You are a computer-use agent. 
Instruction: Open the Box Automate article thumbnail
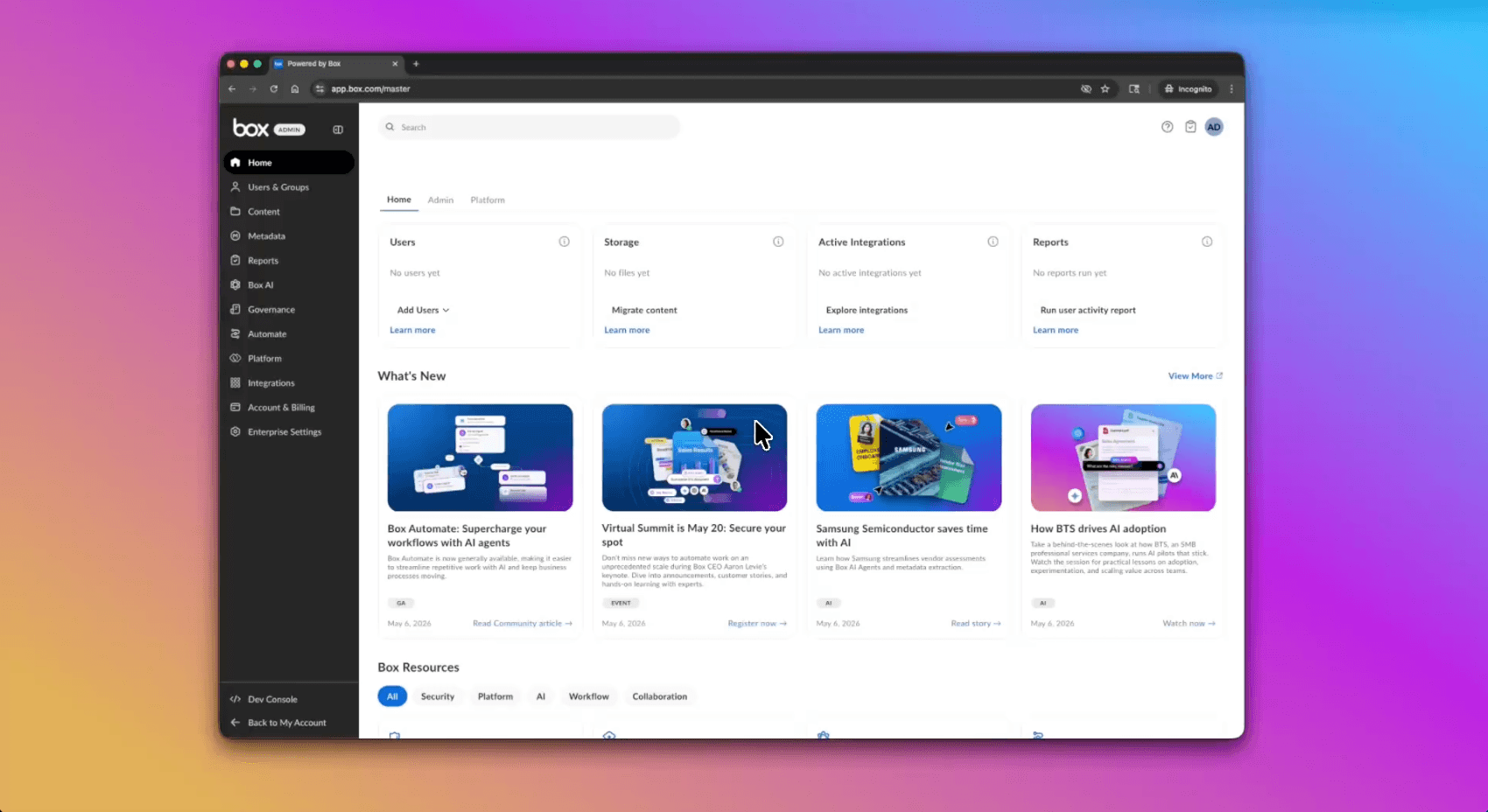[x=481, y=458]
